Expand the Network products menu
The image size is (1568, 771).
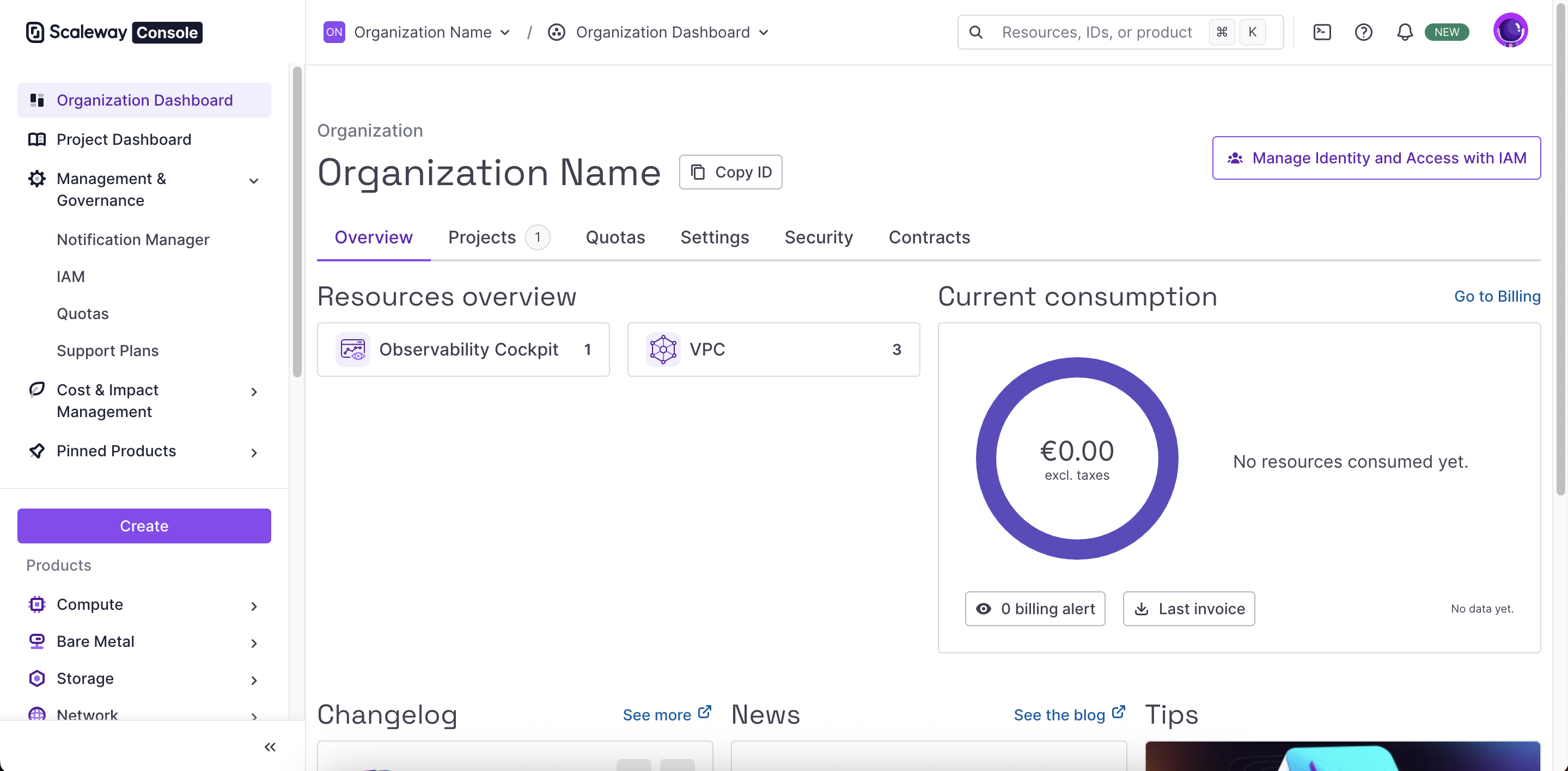[254, 716]
